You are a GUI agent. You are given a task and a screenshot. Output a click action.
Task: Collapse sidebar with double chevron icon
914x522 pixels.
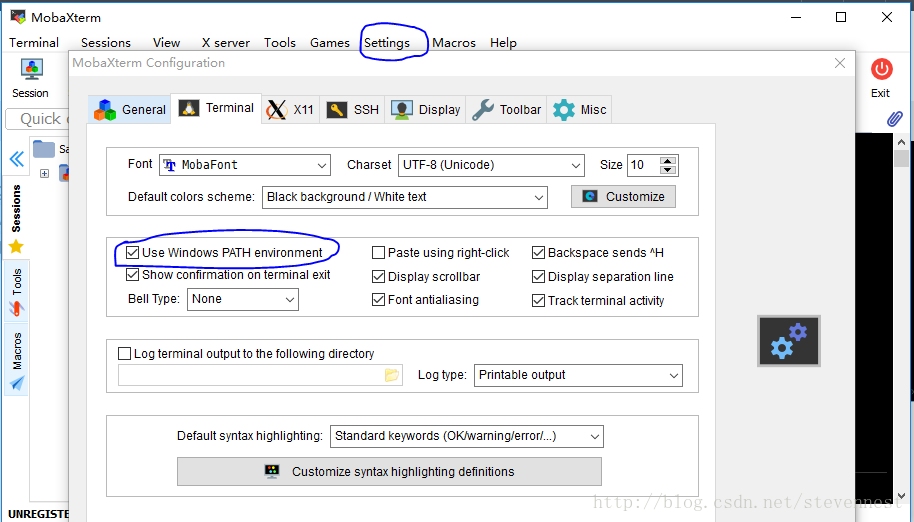[x=17, y=159]
